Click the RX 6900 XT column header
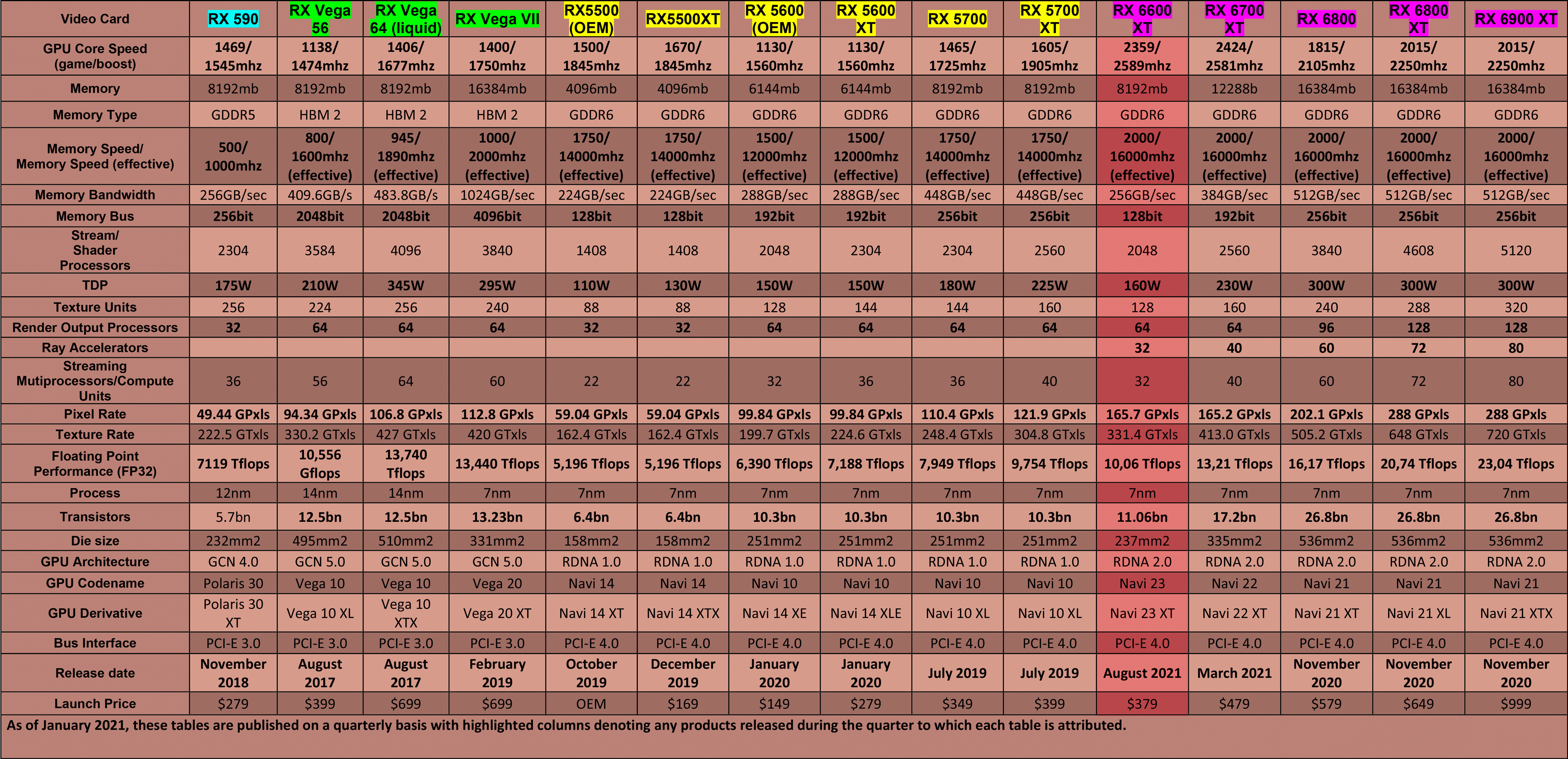 (x=1516, y=19)
